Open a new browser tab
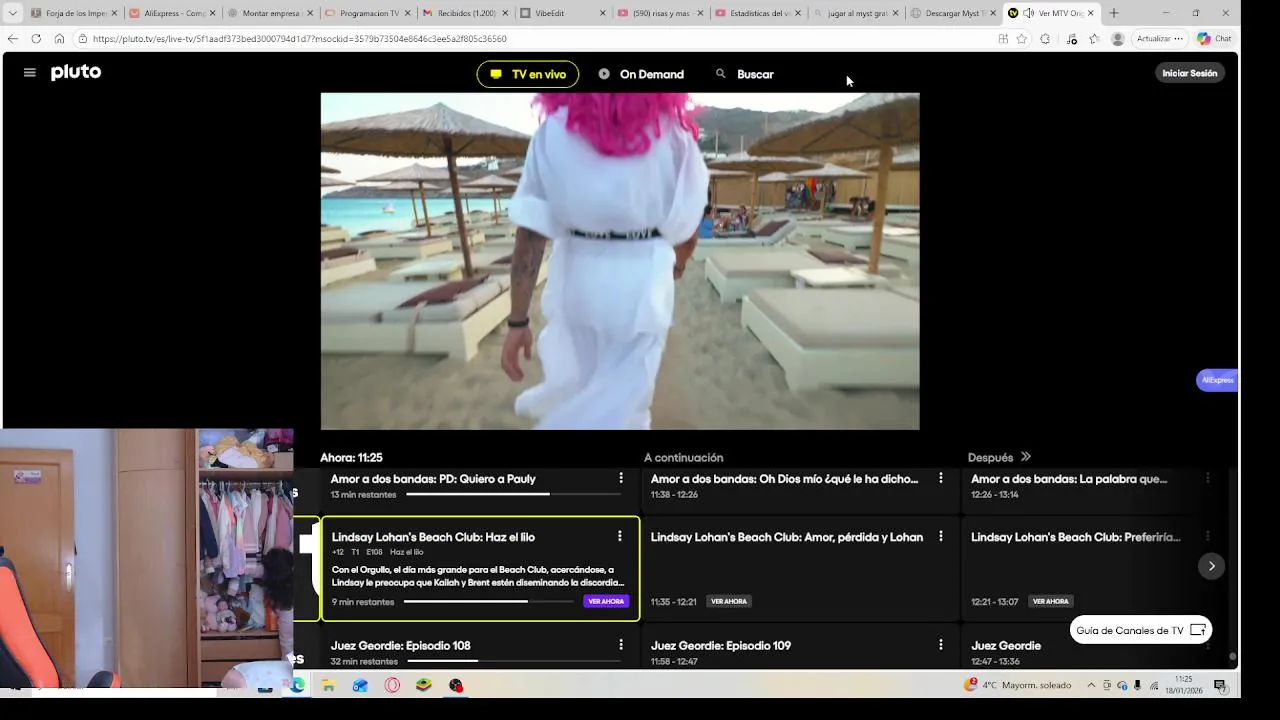Screen dimensions: 1280x720 [x=1114, y=13]
